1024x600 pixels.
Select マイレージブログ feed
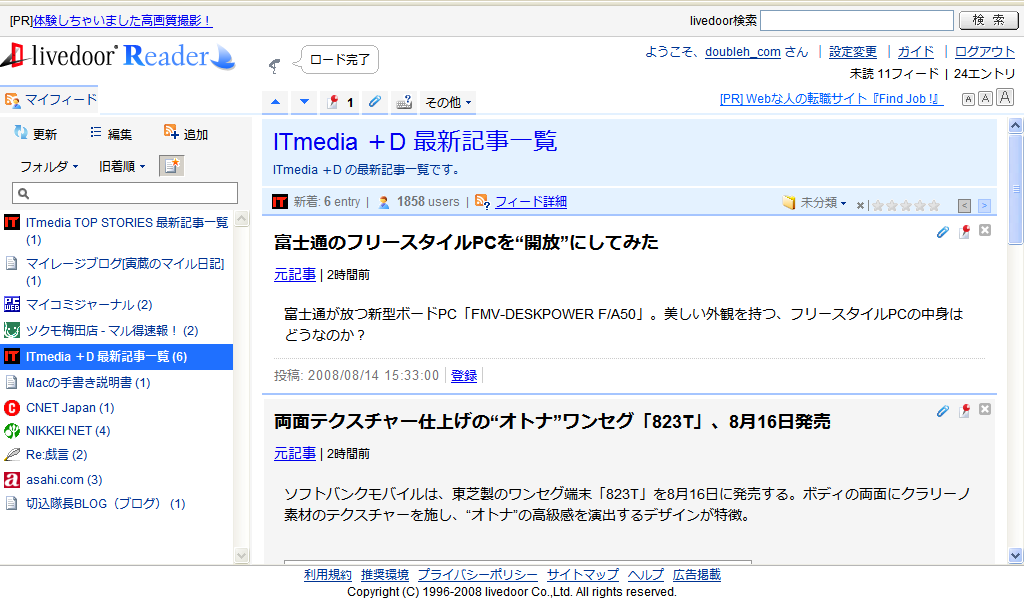point(116,272)
